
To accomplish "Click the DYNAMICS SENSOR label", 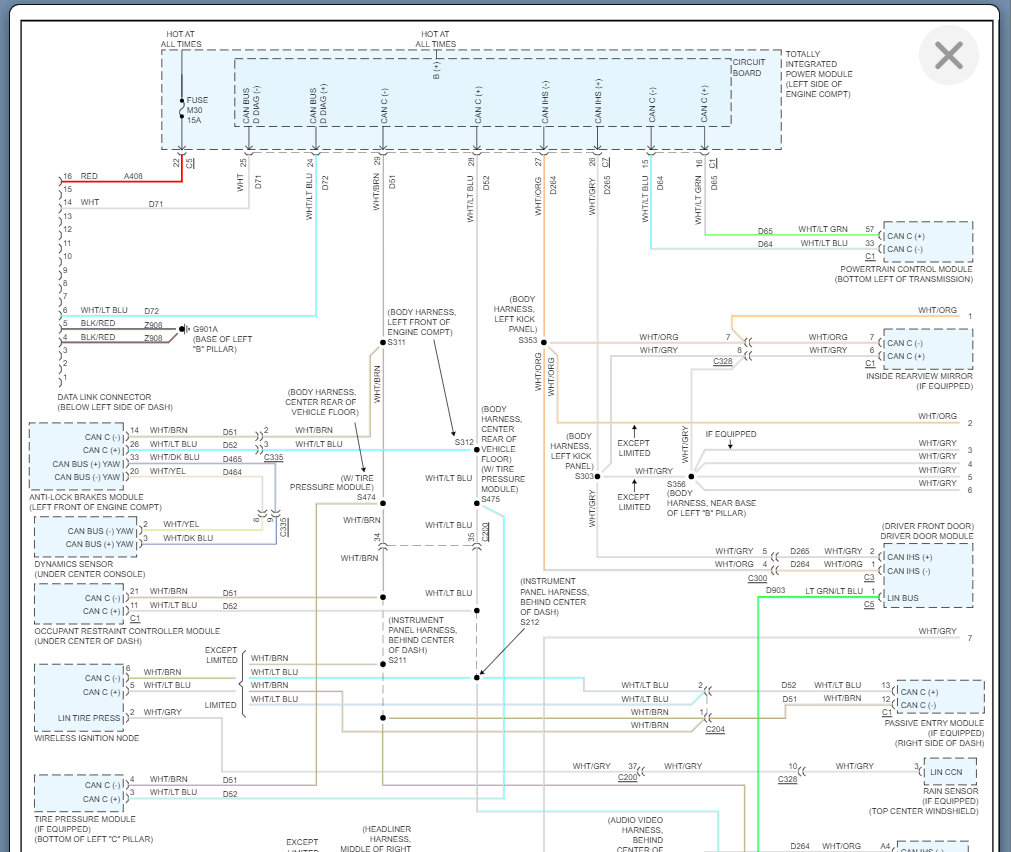I will [74, 564].
